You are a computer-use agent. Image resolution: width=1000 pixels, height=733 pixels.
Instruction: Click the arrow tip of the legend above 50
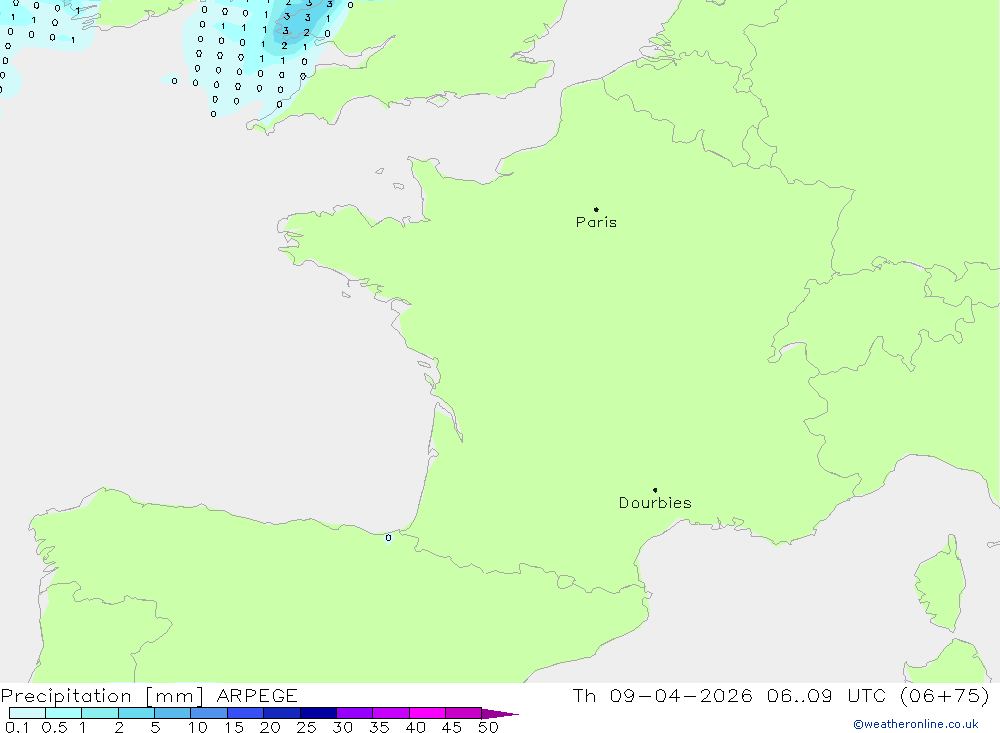pyautogui.click(x=501, y=714)
